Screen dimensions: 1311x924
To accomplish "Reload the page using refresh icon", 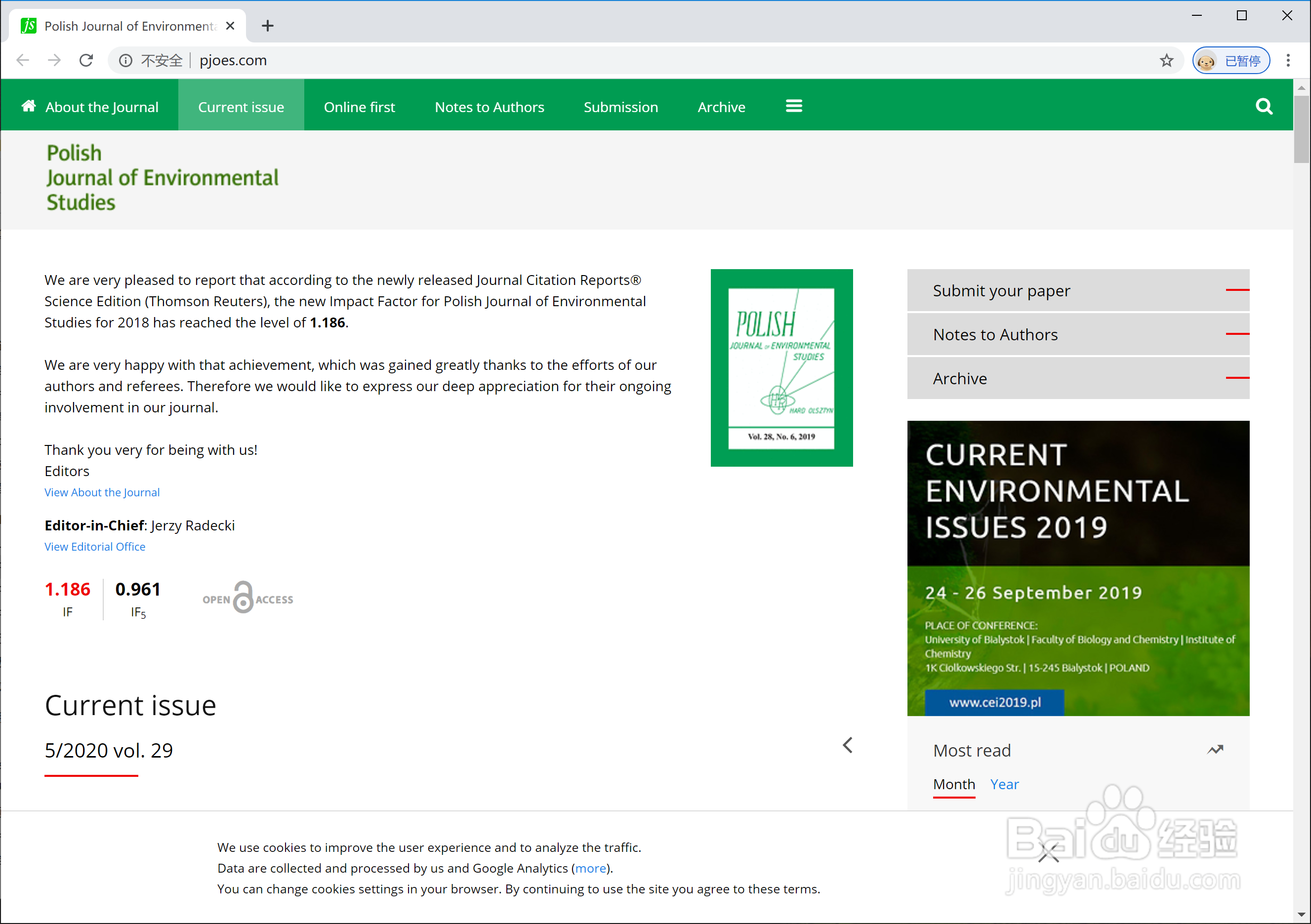I will (x=86, y=60).
